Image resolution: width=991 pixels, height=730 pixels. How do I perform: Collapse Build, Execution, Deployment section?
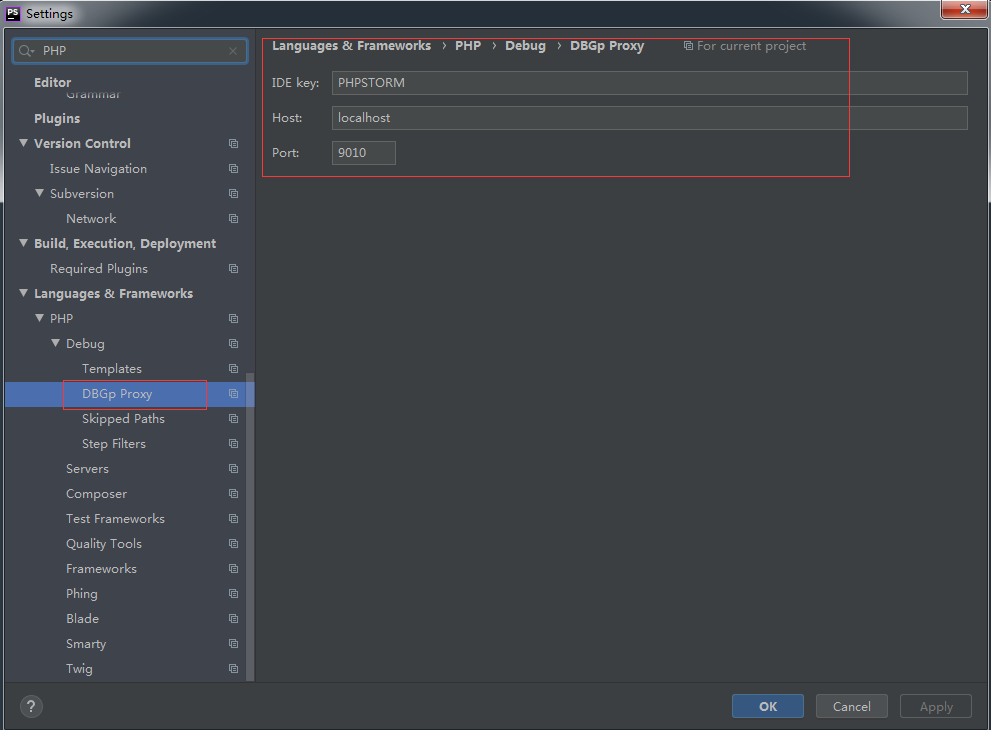23,243
